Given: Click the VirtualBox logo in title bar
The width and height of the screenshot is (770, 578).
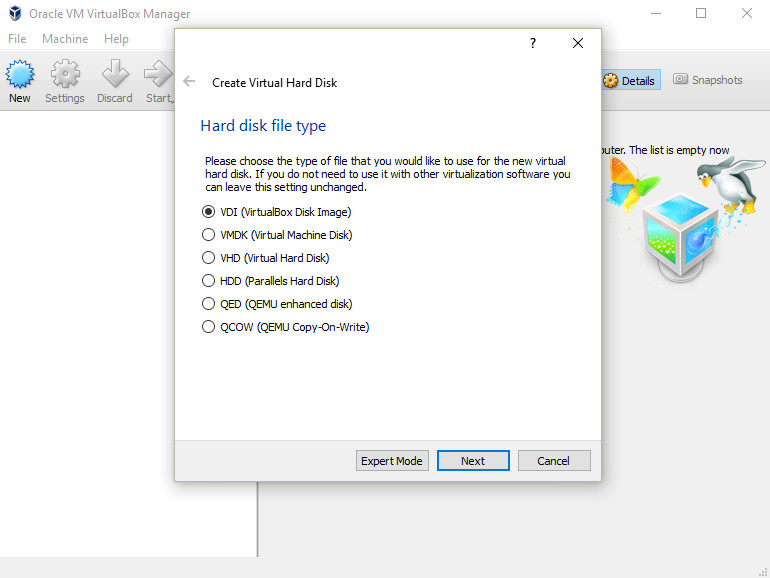Looking at the screenshot, I should pos(14,14).
